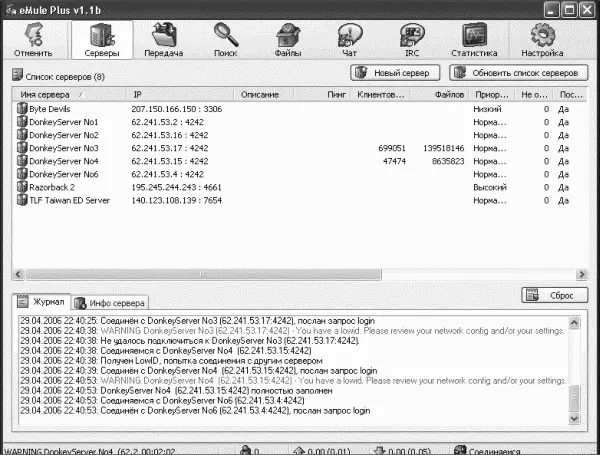
Task: Switch to the Журнал tab
Action: click(x=41, y=302)
